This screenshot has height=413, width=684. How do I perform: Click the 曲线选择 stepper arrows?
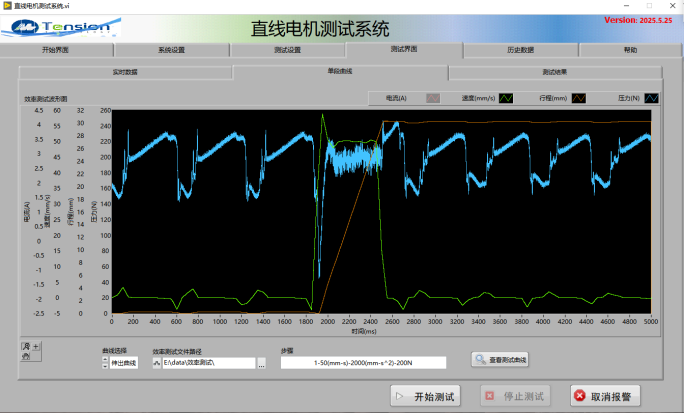105,363
